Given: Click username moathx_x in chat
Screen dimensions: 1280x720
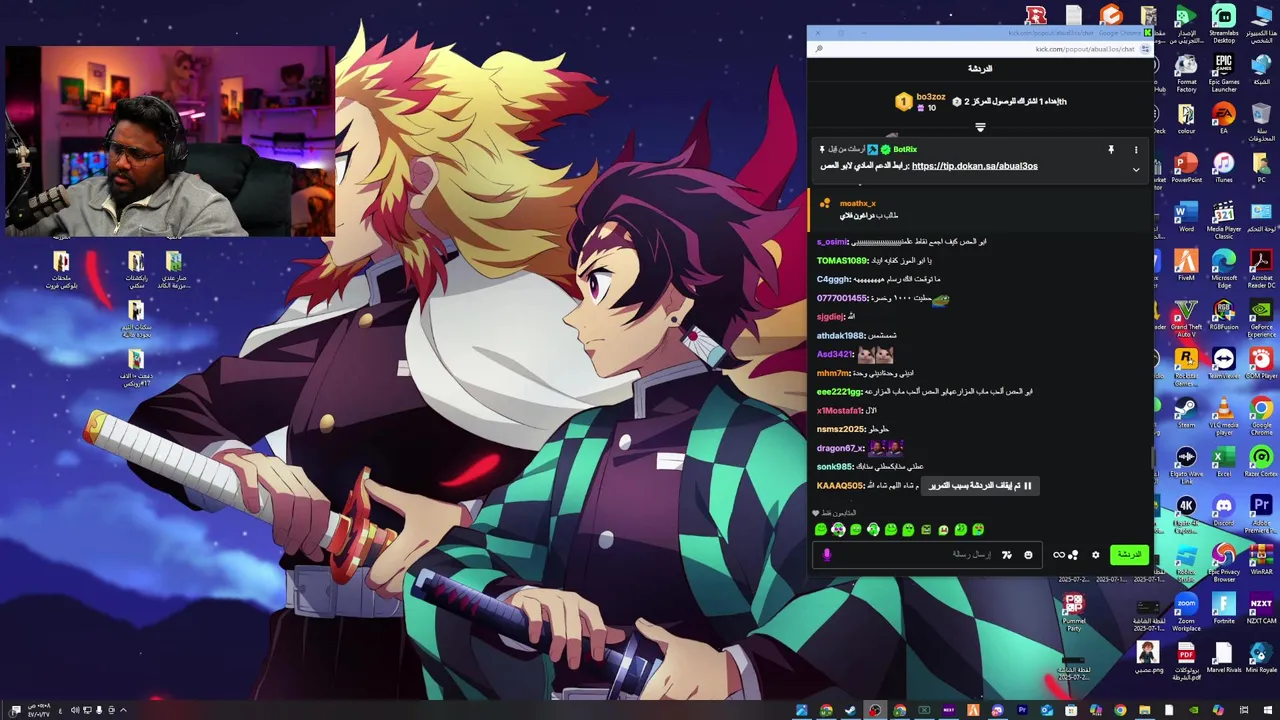Looking at the screenshot, I should coord(857,203).
